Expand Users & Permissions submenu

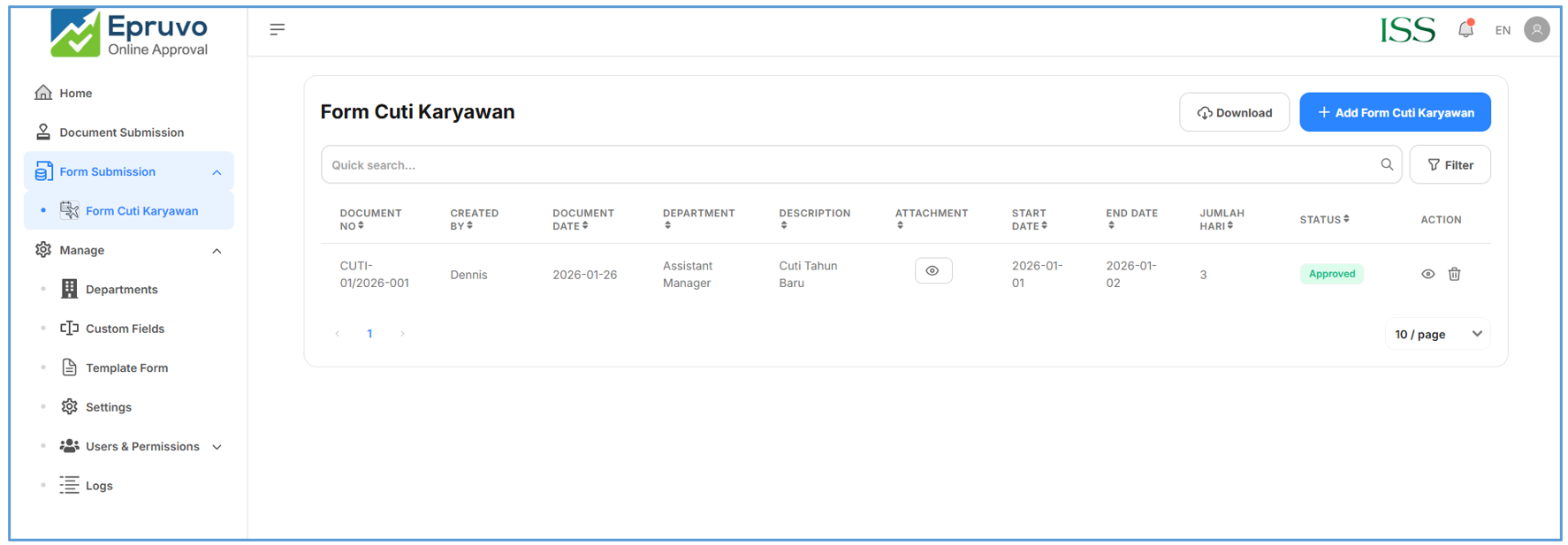pyautogui.click(x=217, y=447)
